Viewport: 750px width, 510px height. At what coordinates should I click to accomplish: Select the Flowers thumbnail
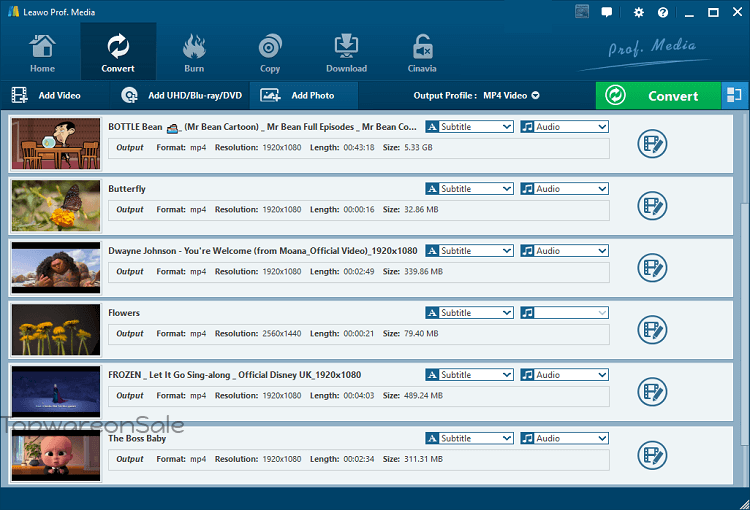pos(56,330)
